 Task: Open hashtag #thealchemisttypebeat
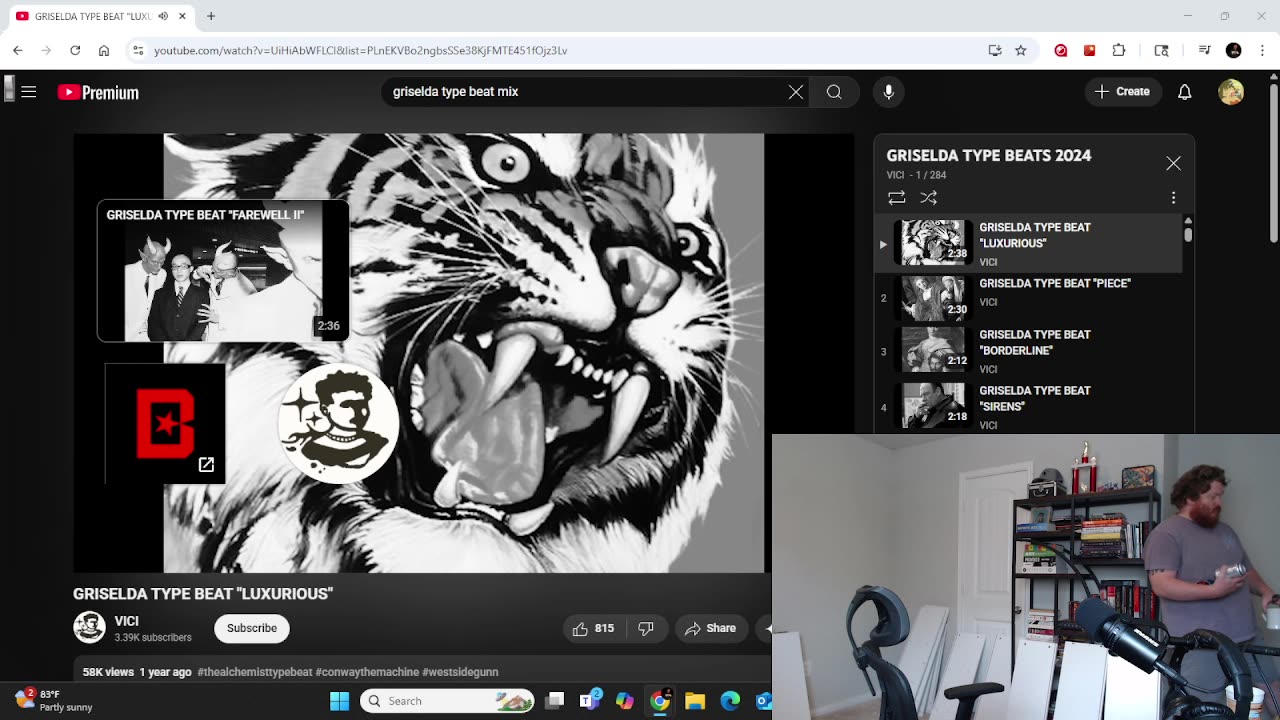click(x=255, y=672)
